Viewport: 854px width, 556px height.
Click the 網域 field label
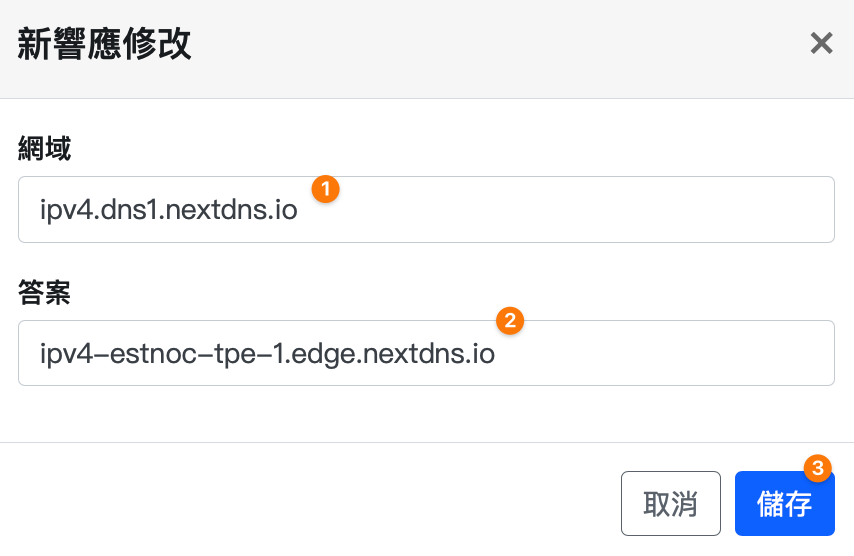click(x=45, y=149)
